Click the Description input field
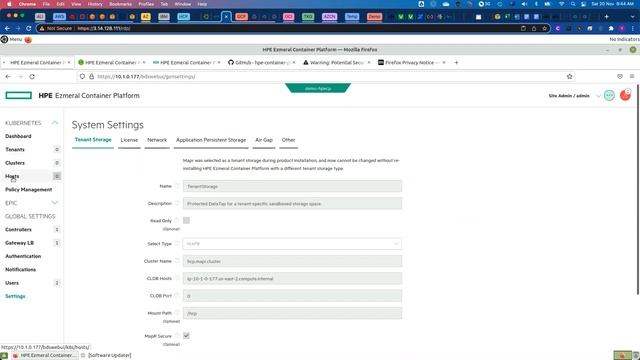The image size is (640, 360). click(292, 203)
